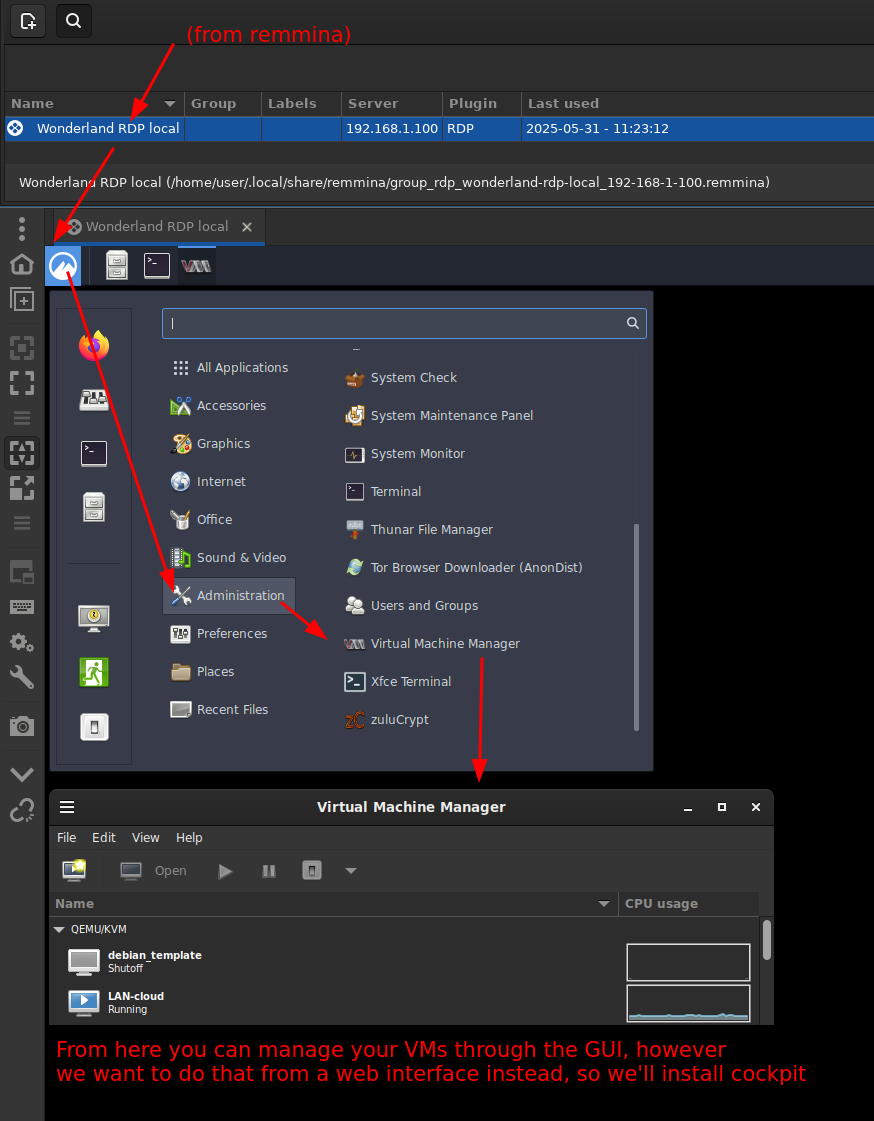The width and height of the screenshot is (874, 1121).
Task: Open the Edit menu in virt-manager
Action: click(x=104, y=837)
